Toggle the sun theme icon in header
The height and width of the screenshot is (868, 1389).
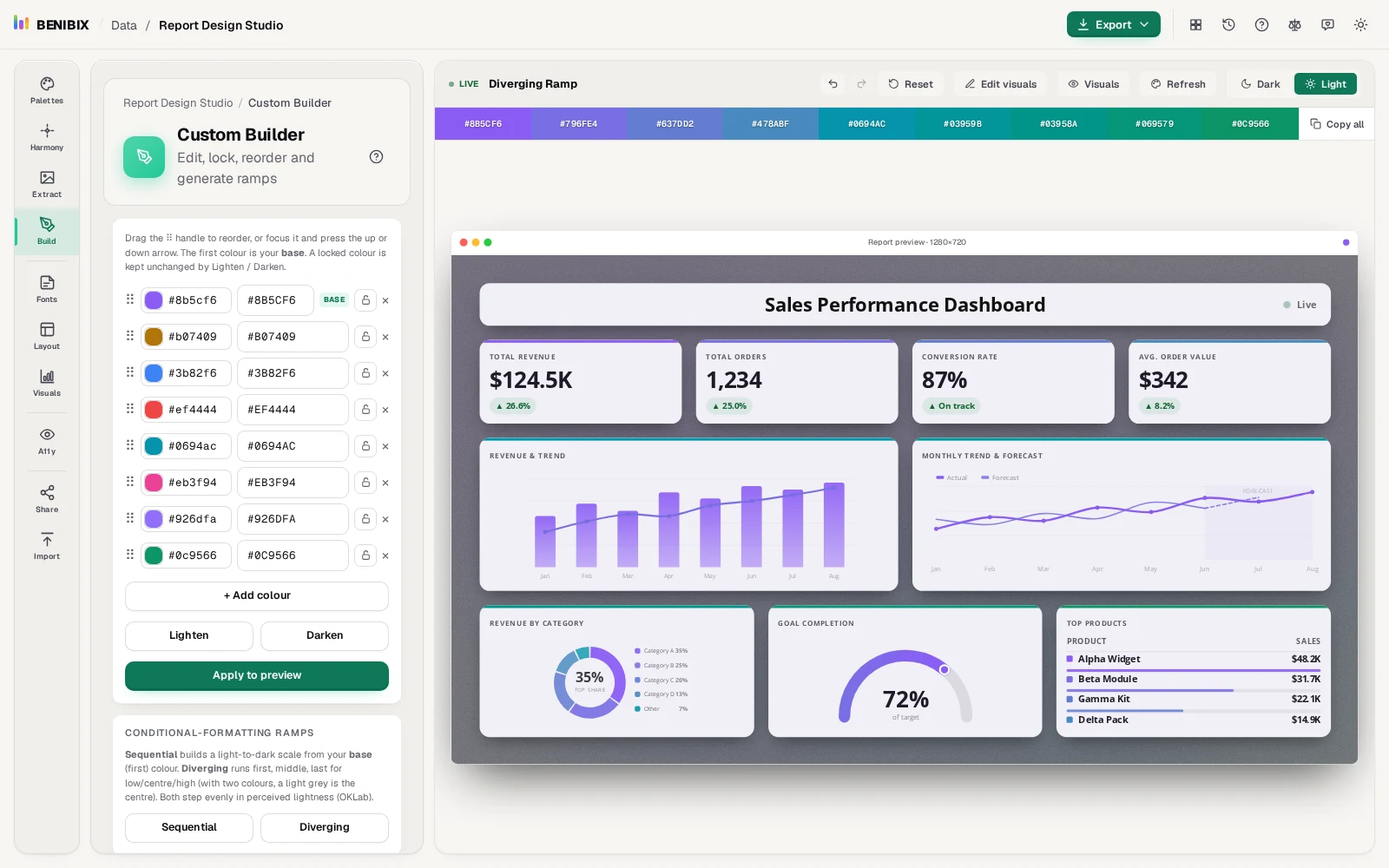pos(1360,25)
